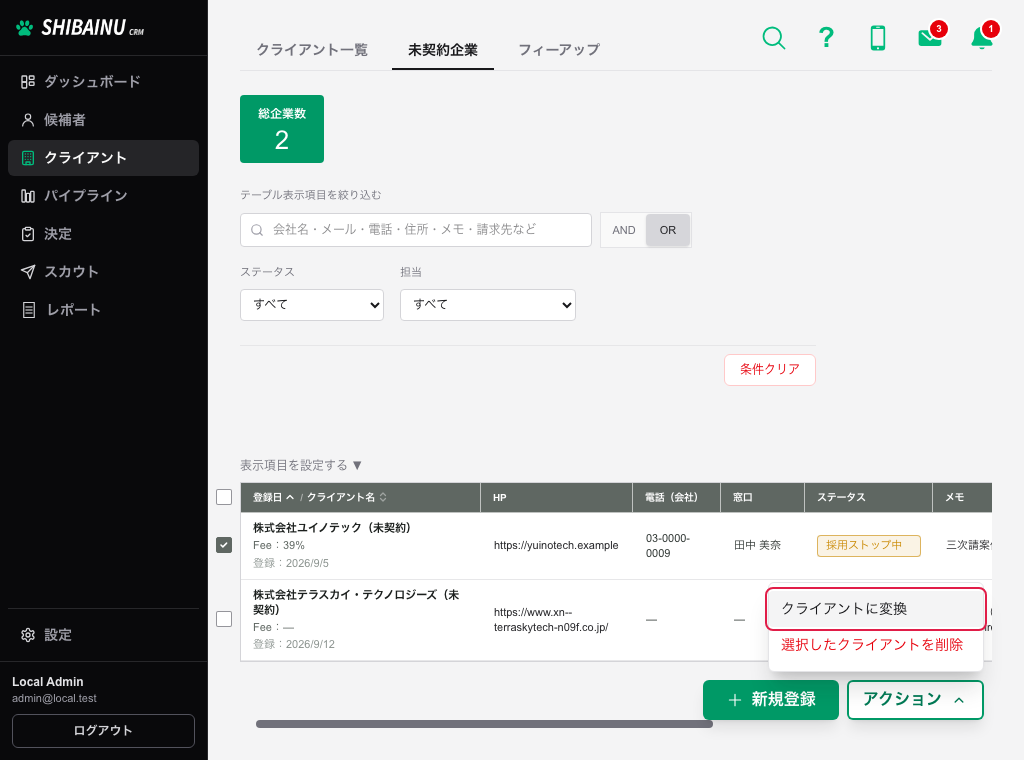Click the HP column header
Viewport: 1024px width, 760px height.
click(x=556, y=497)
